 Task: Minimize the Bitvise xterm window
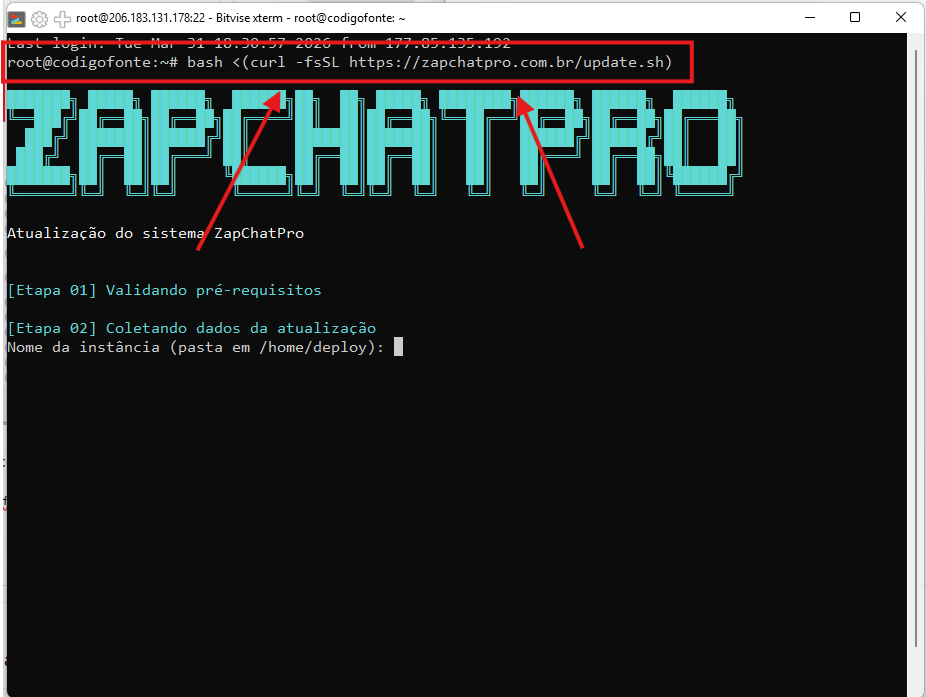click(810, 18)
